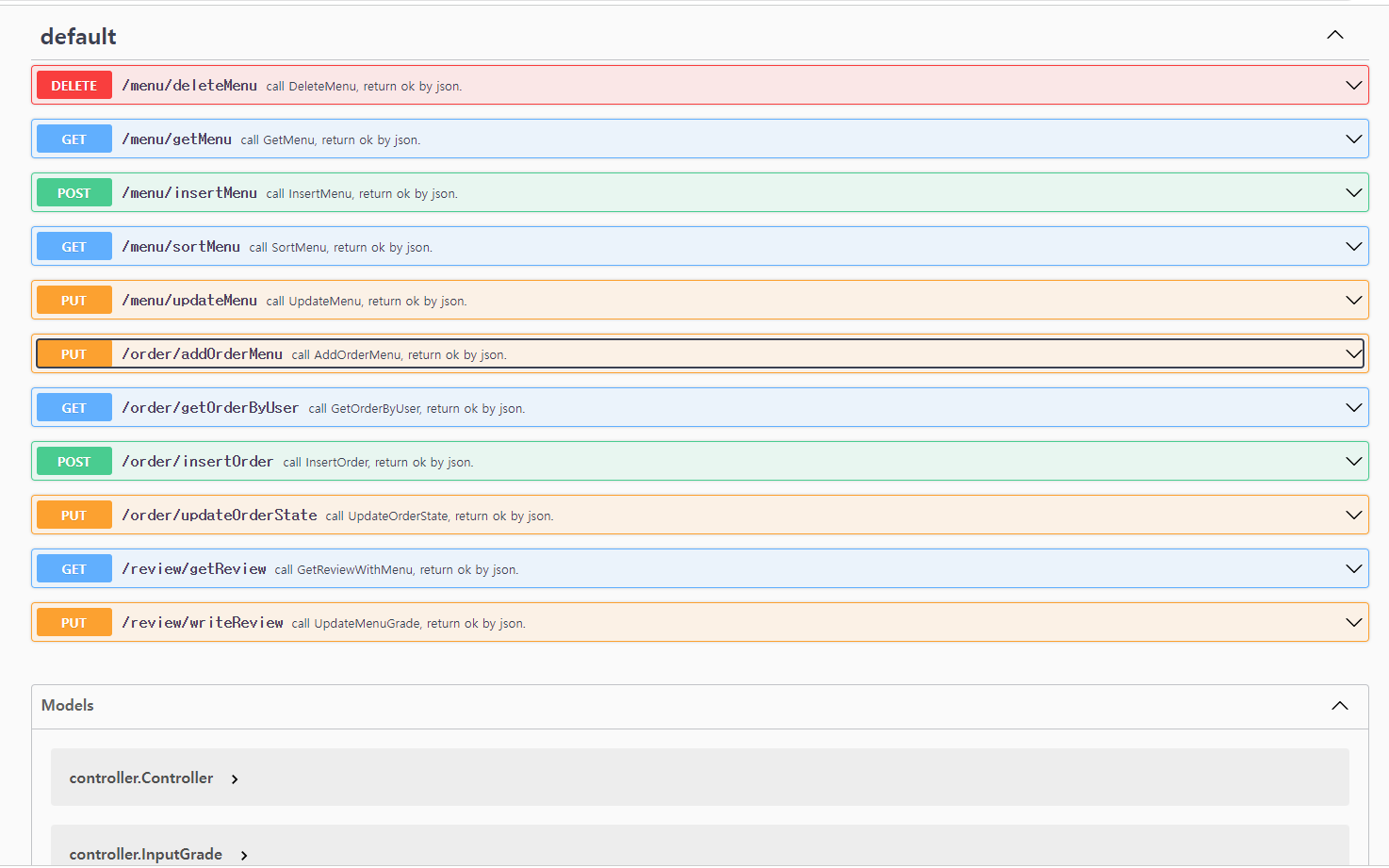Open the /order/getOrderByUser endpoint path
The height and width of the screenshot is (868, 1389).
pos(210,408)
